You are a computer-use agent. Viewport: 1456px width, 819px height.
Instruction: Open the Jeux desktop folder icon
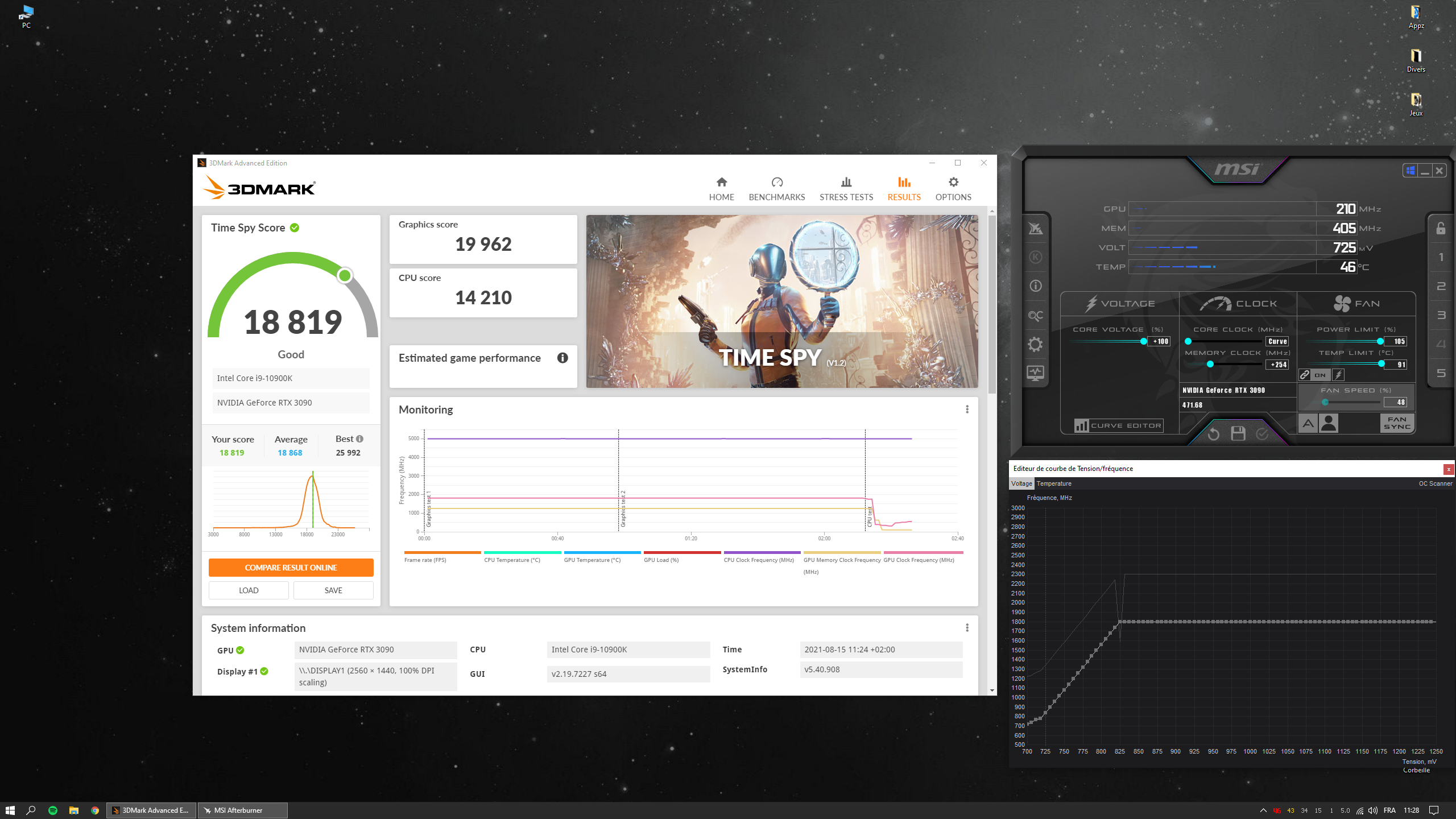1416,105
